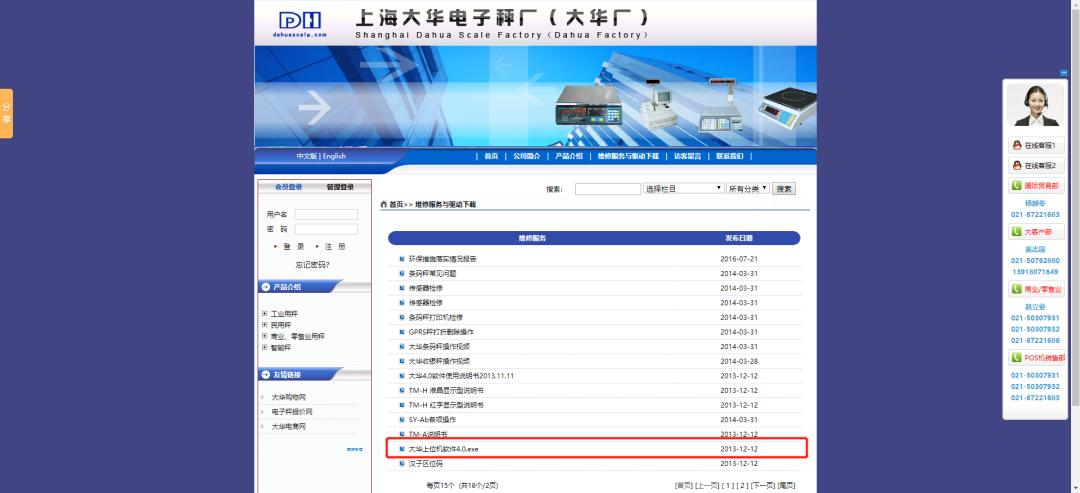Viewport: 1080px width, 493px height.
Task: Open the 访客留言 navigation item
Action: point(687,156)
